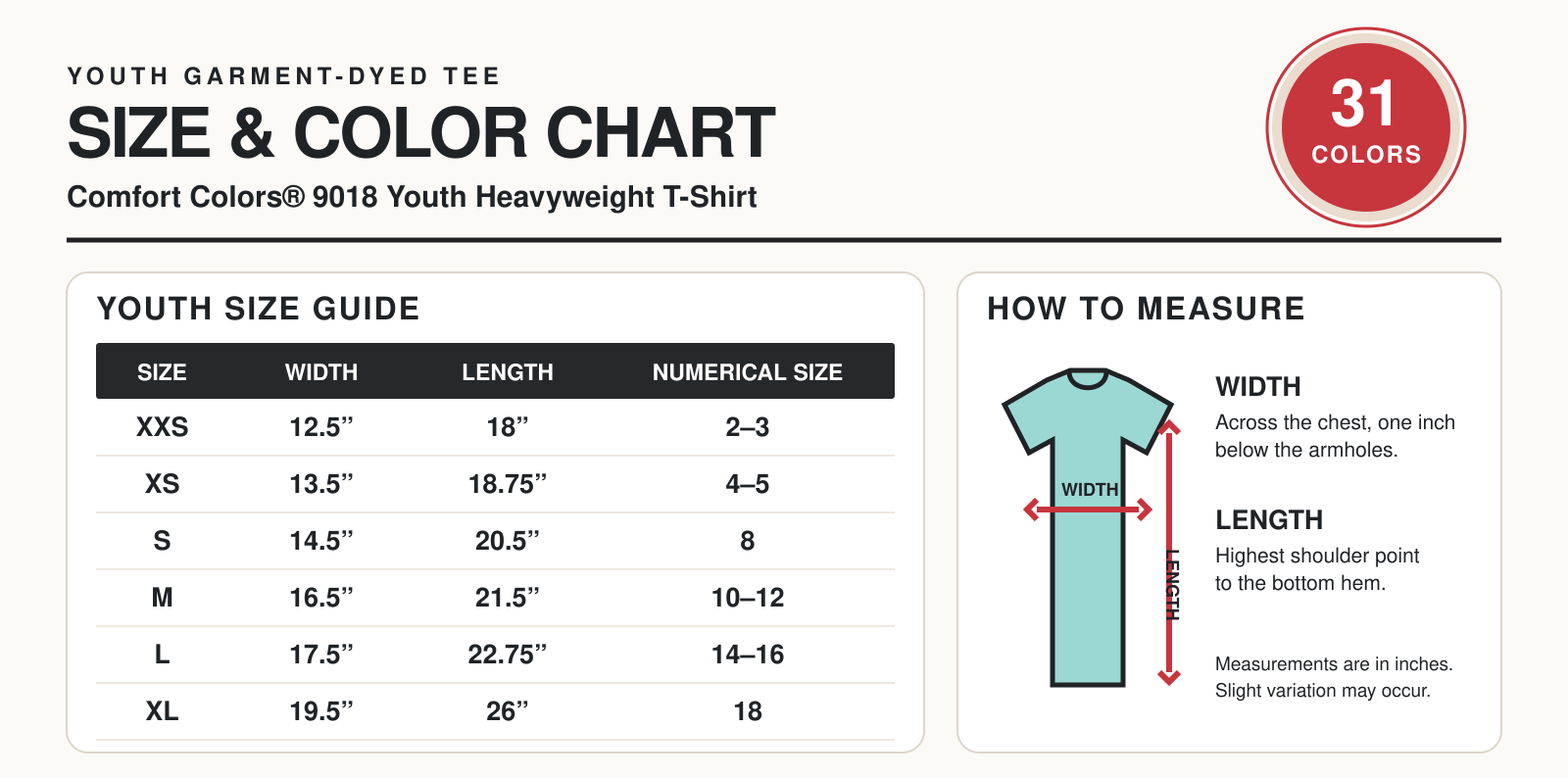
Task: Click the red vertical length arrow
Action: coord(1168,552)
